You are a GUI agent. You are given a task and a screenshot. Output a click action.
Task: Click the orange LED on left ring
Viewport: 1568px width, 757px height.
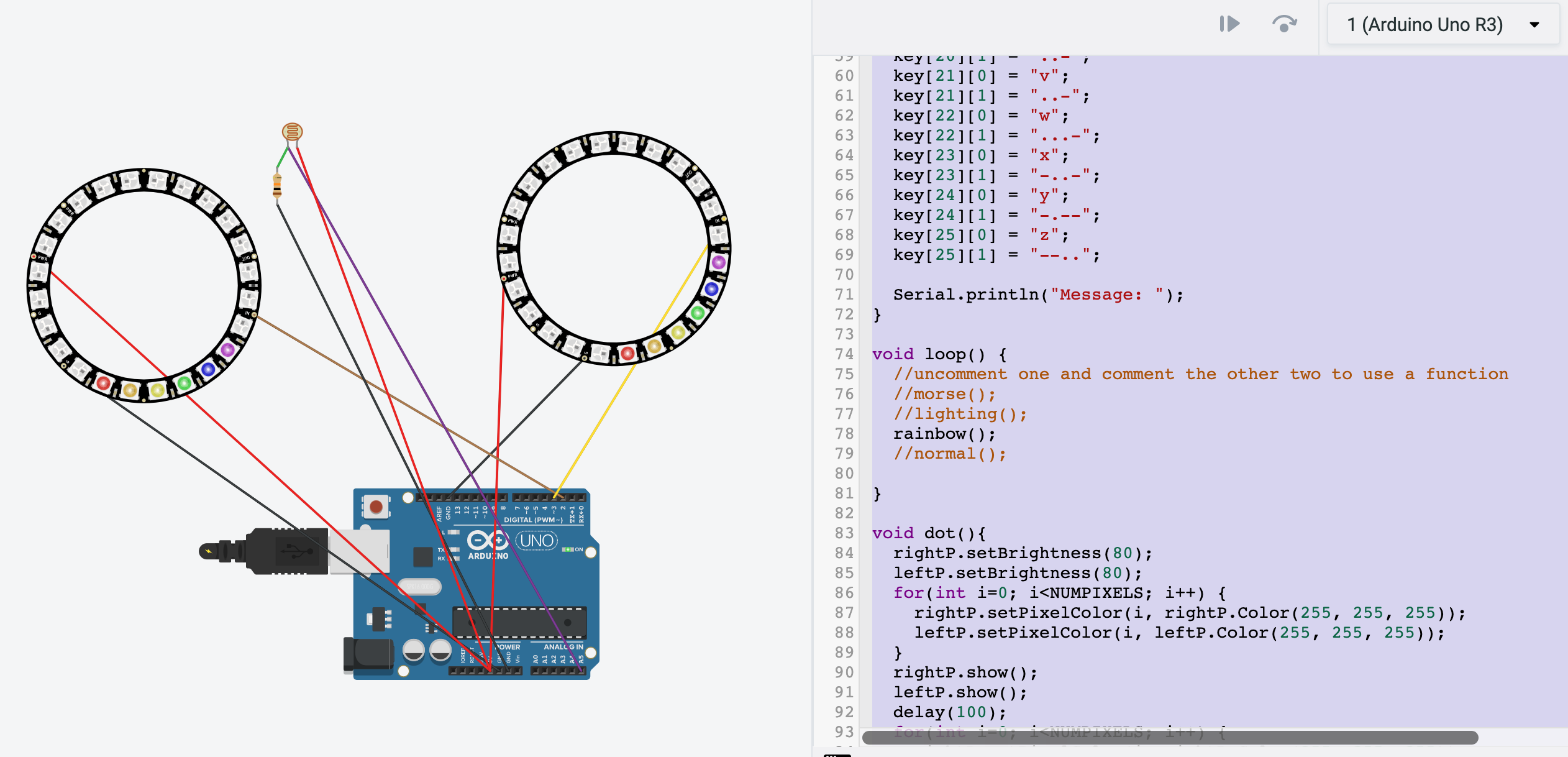point(130,390)
